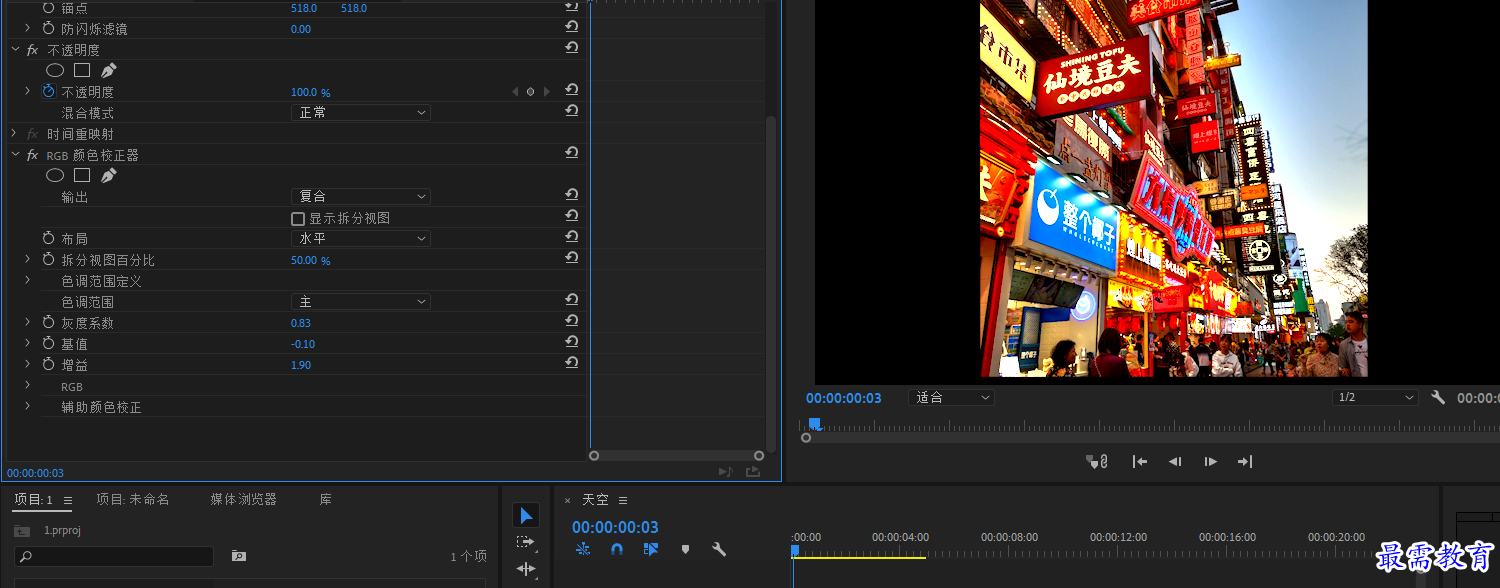1500x588 pixels.
Task: Open program monitor settings wrench
Action: pyautogui.click(x=1438, y=397)
